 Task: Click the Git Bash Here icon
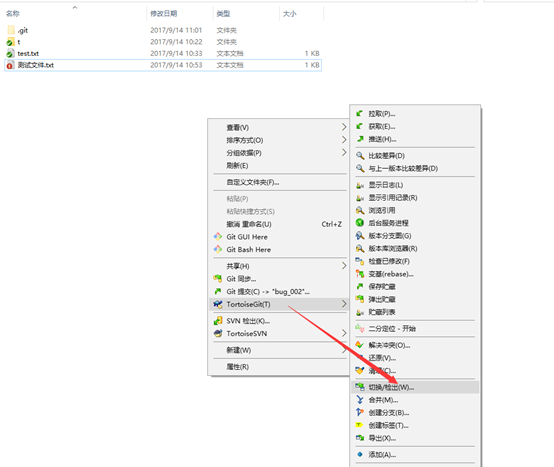[x=218, y=249]
